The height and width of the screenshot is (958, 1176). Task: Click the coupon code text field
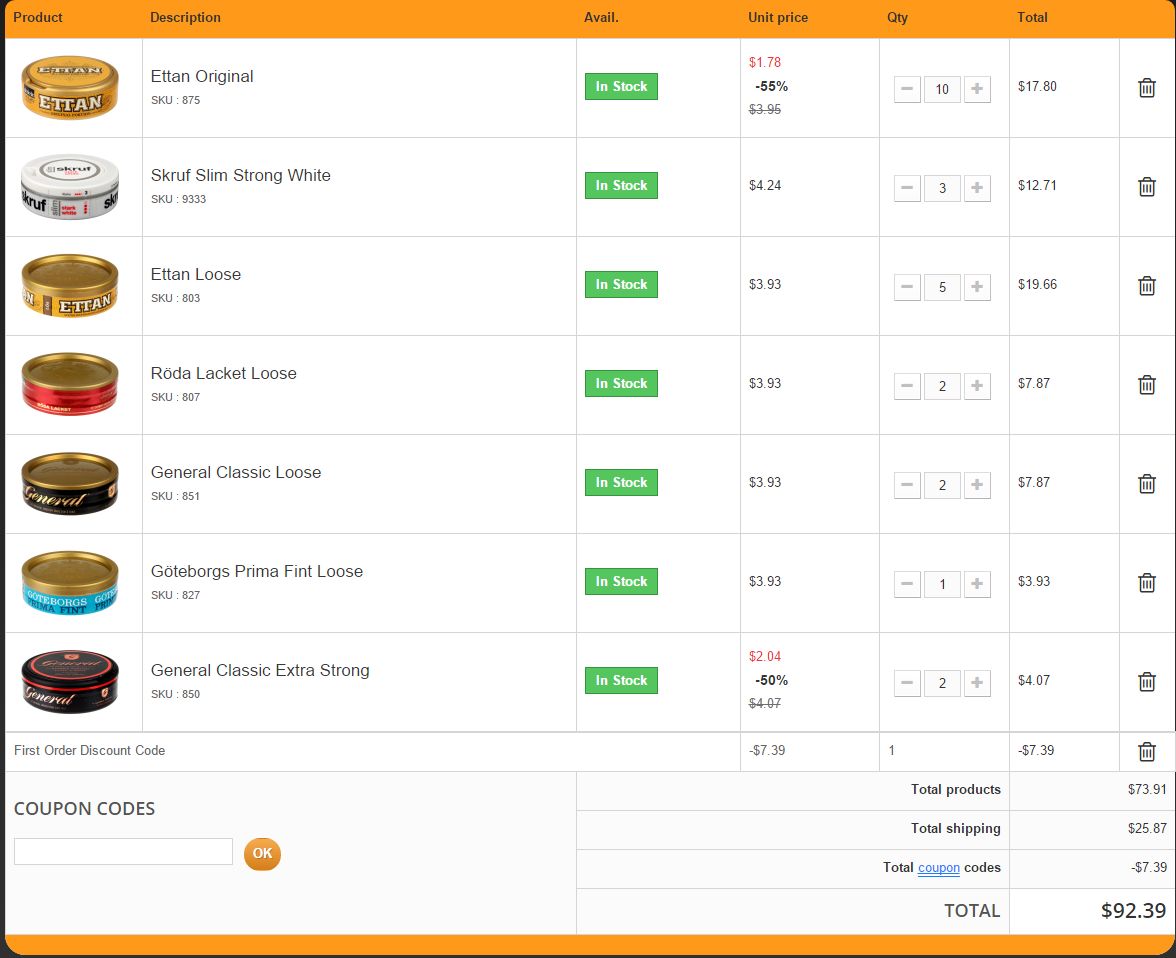pyautogui.click(x=123, y=852)
